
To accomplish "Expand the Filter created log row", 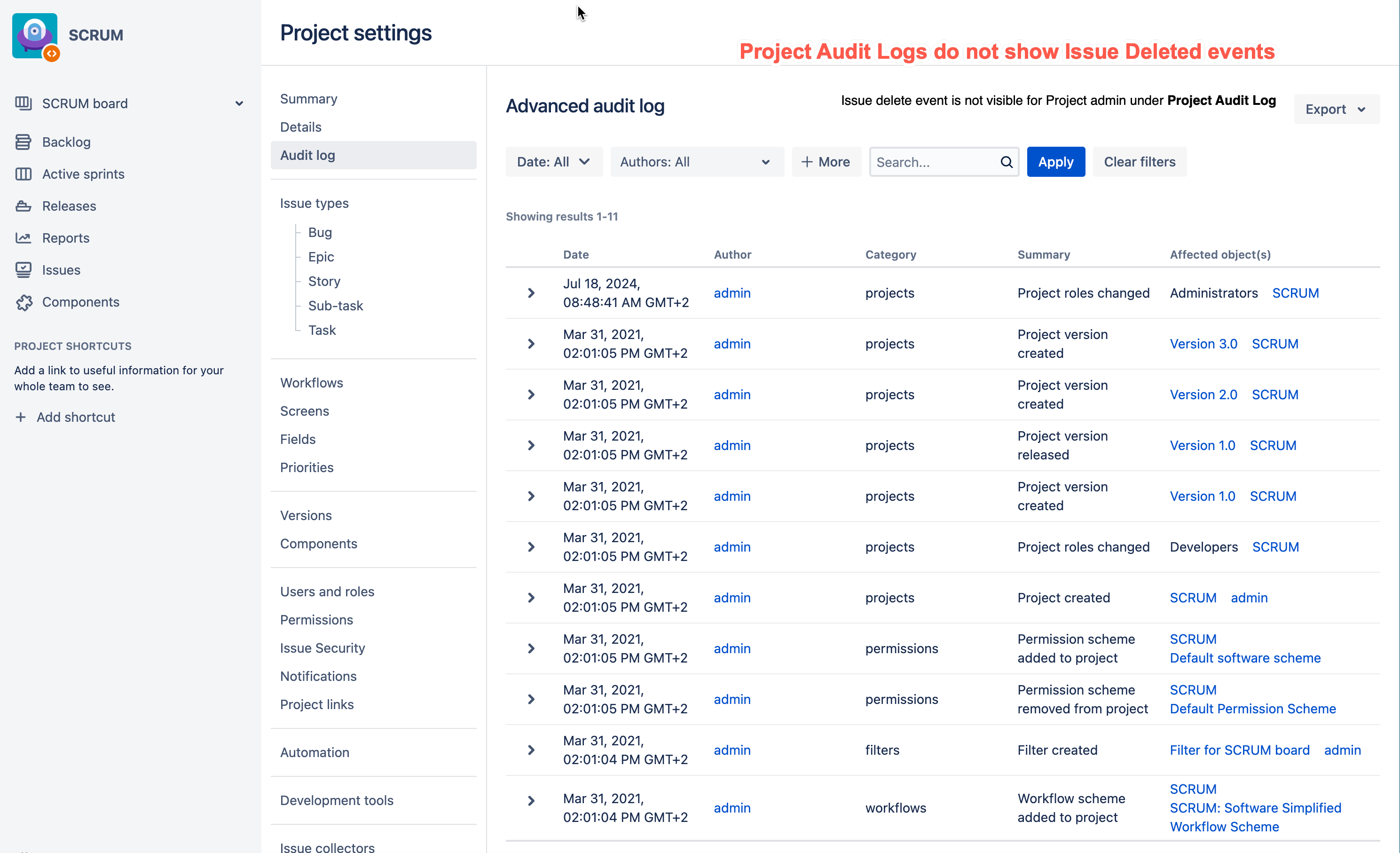I will [531, 750].
